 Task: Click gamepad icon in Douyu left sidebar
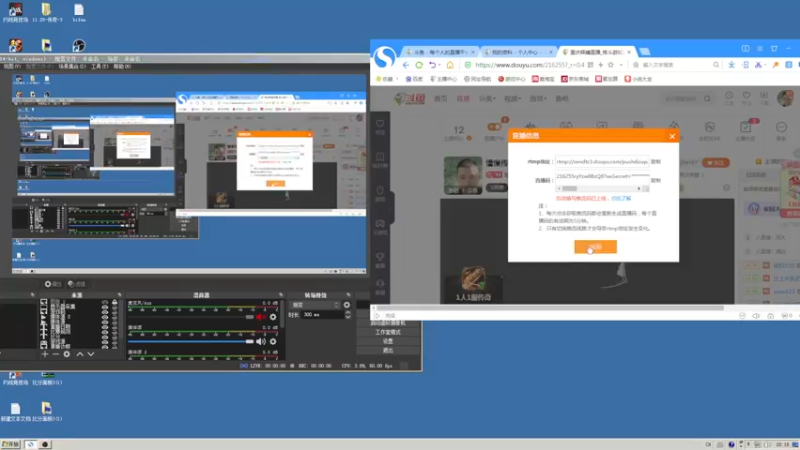pos(380,223)
